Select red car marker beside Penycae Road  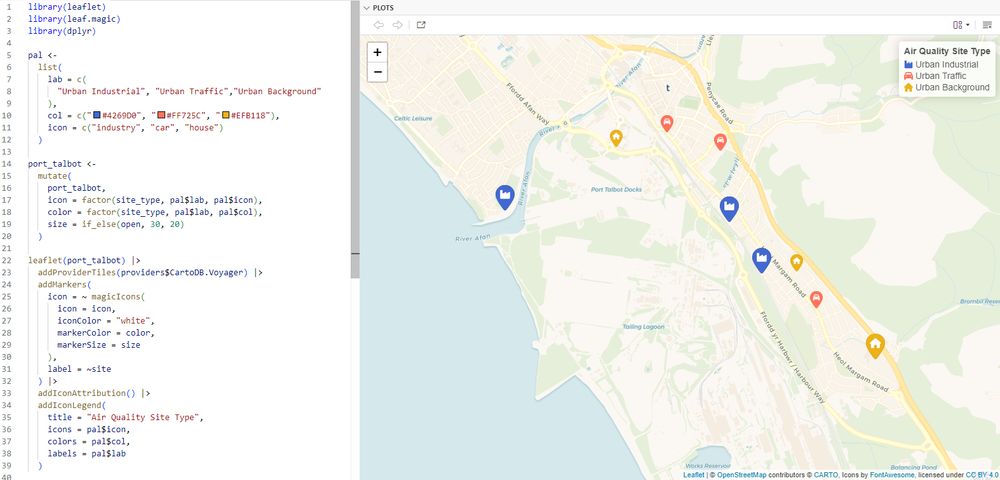(x=720, y=142)
